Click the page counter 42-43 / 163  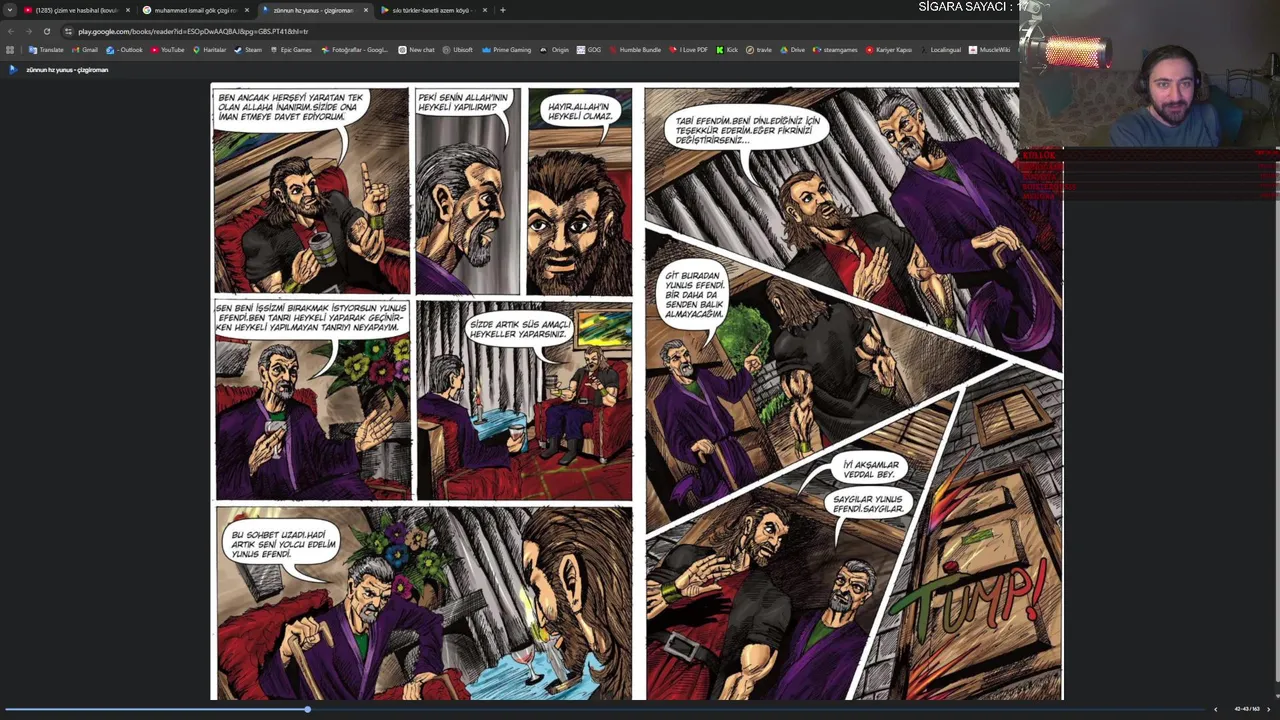pyautogui.click(x=1246, y=709)
